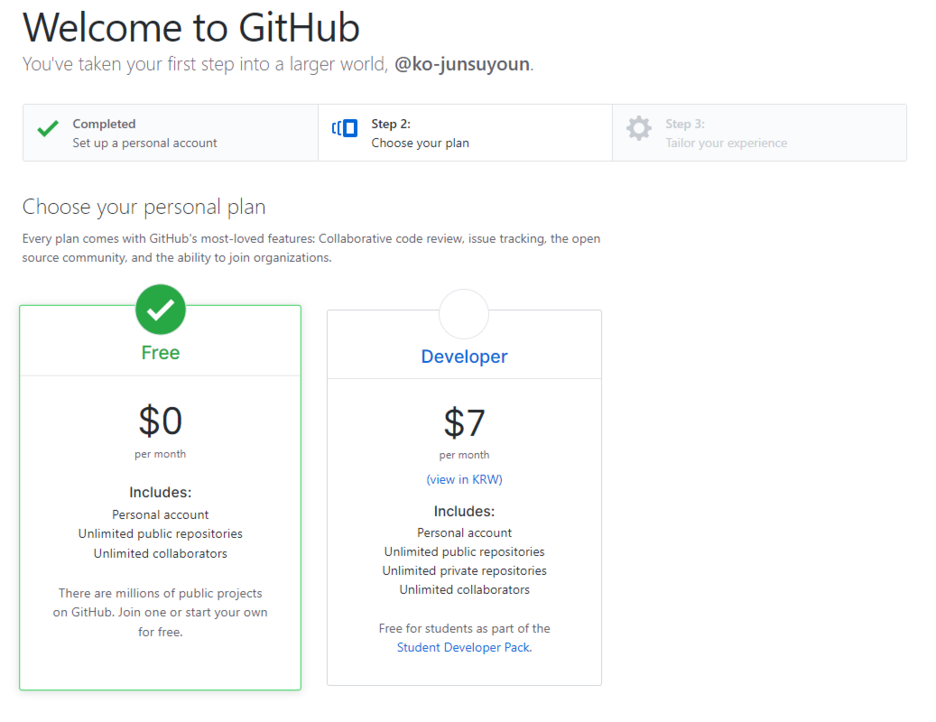Click the Tailor your experience step panel
The height and width of the screenshot is (722, 936).
click(x=760, y=132)
